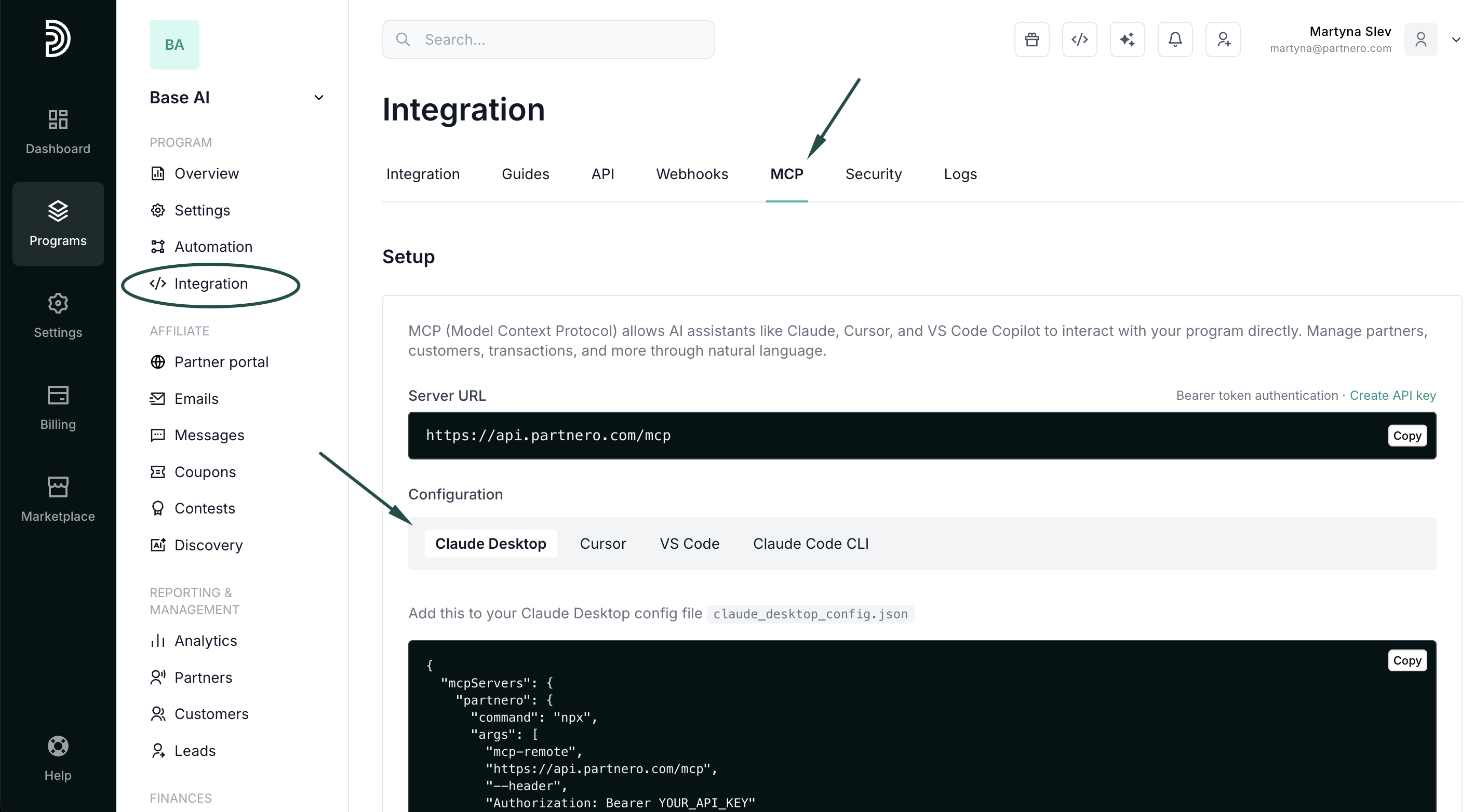Select the VS Code configuration option
The width and height of the screenshot is (1474, 812).
click(689, 543)
